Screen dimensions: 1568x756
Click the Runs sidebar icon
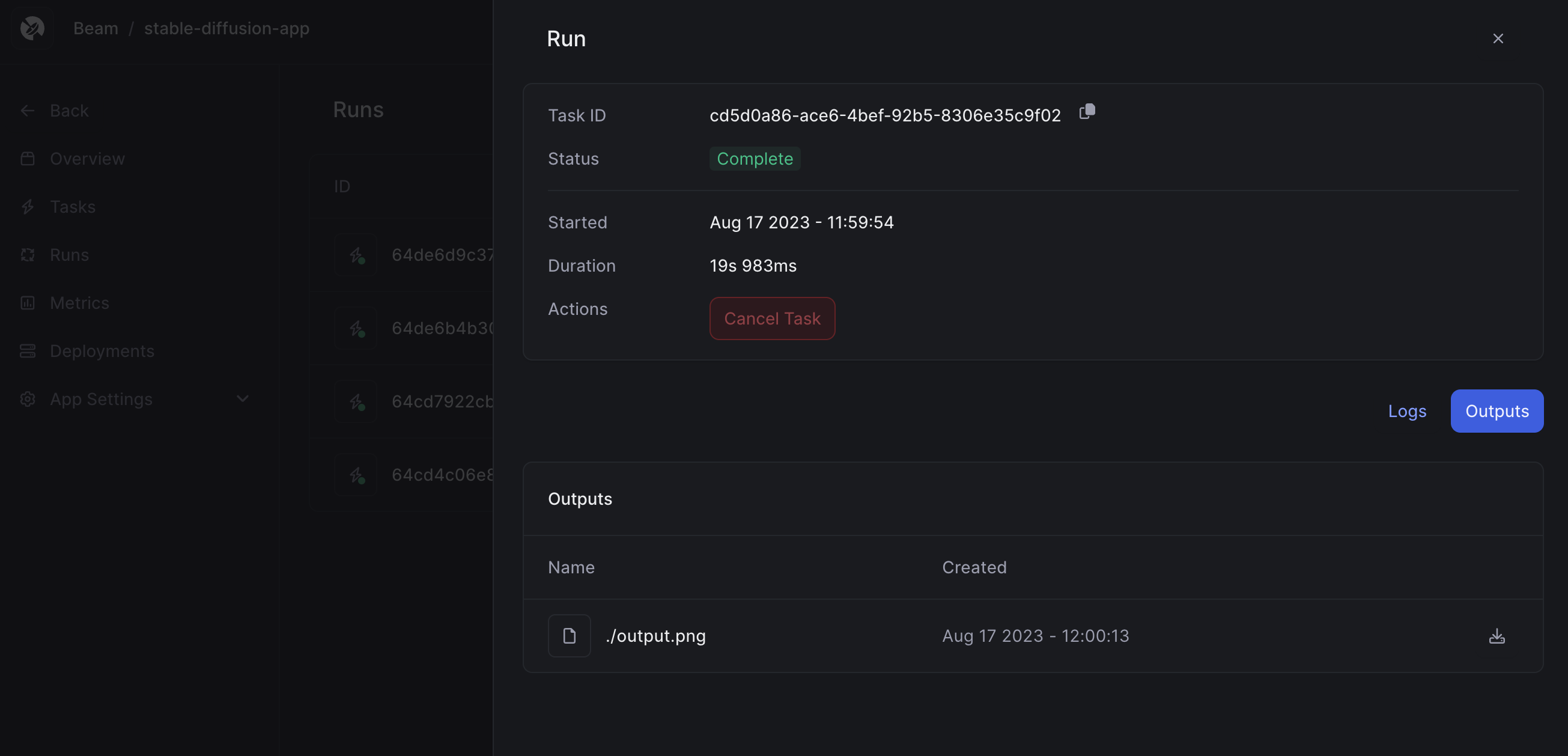point(28,255)
